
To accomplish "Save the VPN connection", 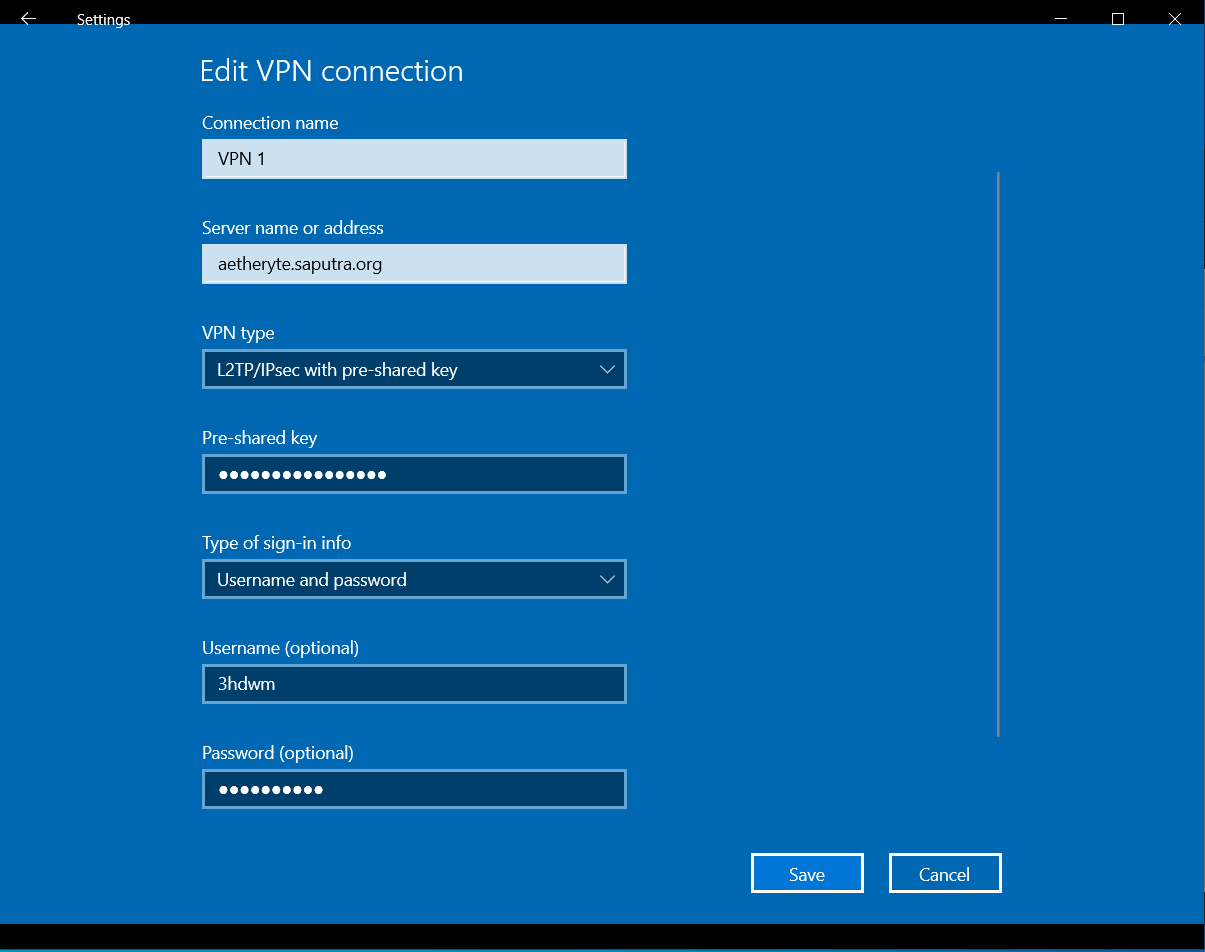I will pos(807,872).
